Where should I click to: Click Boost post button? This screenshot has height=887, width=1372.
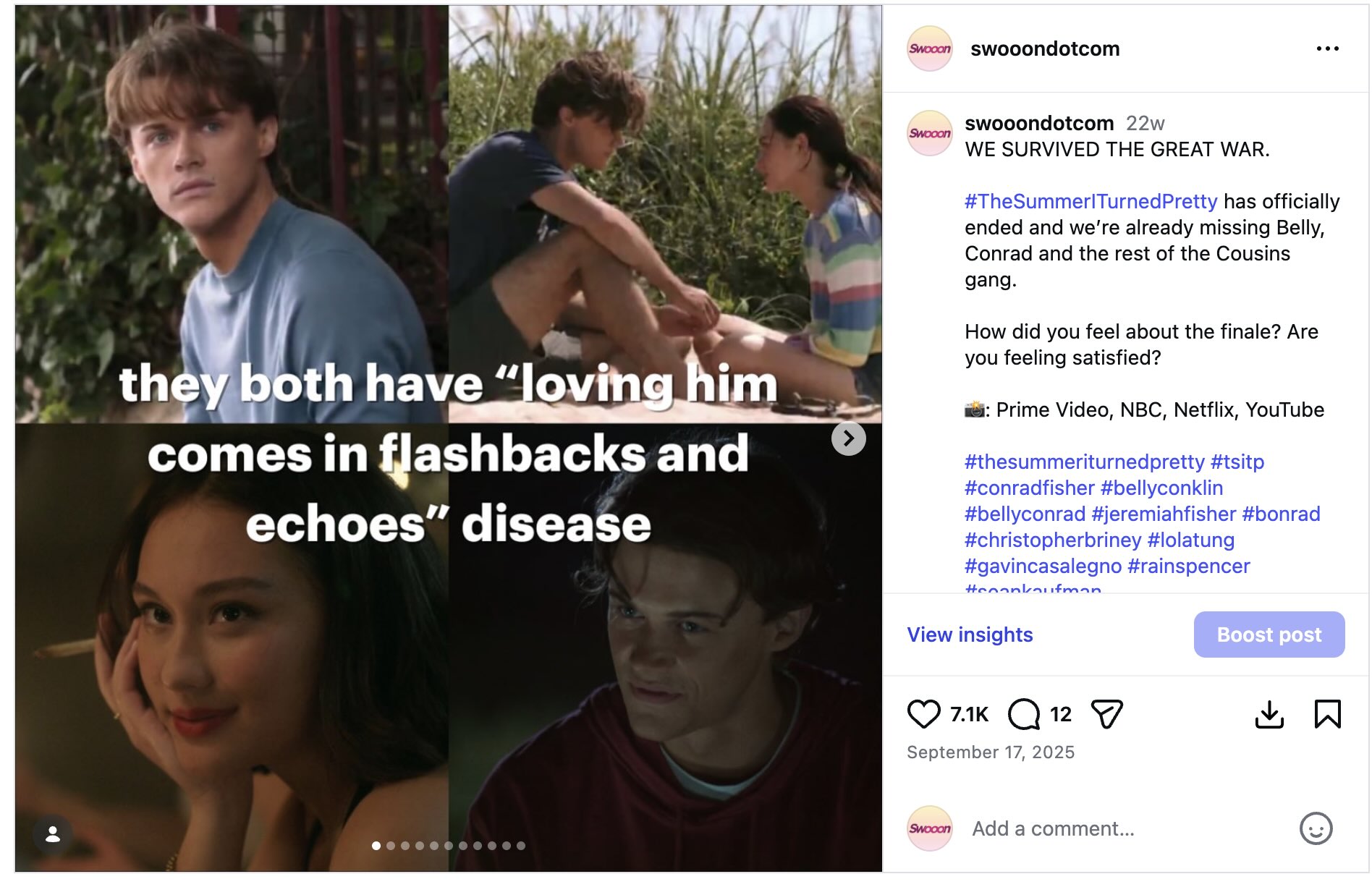[x=1269, y=635]
